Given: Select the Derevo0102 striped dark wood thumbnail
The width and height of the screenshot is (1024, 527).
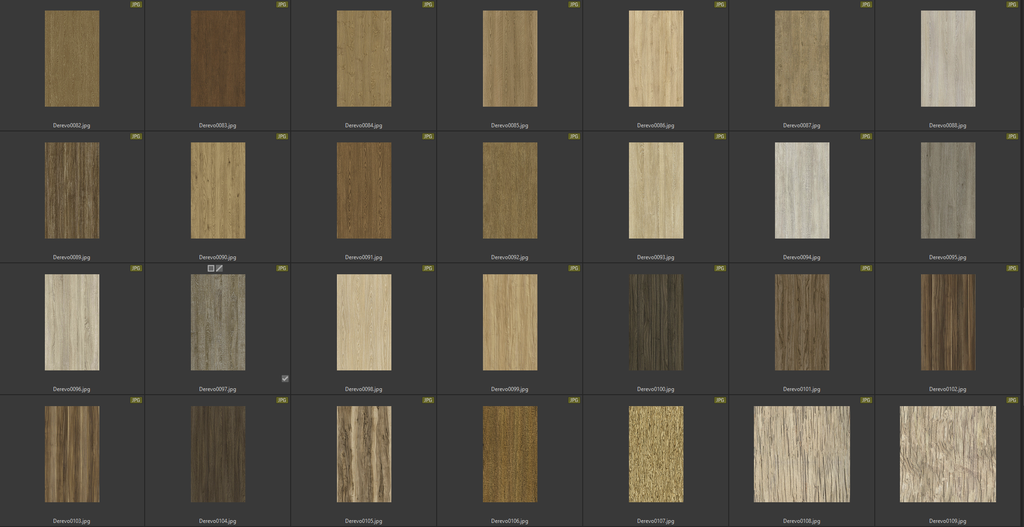Looking at the screenshot, I should coord(948,322).
